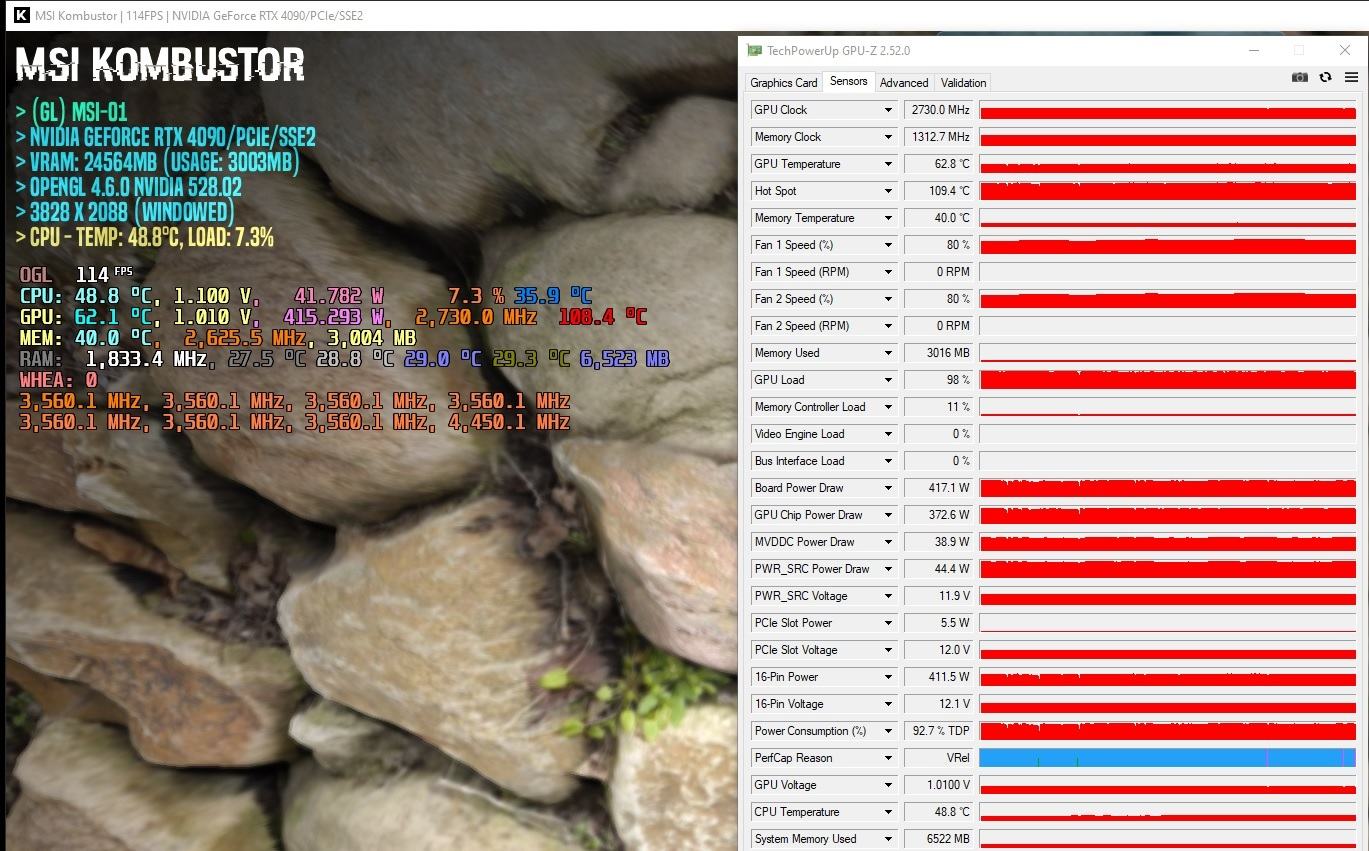This screenshot has height=851, width=1369.
Task: Click the GPU-Z title bar app icon
Action: [754, 50]
